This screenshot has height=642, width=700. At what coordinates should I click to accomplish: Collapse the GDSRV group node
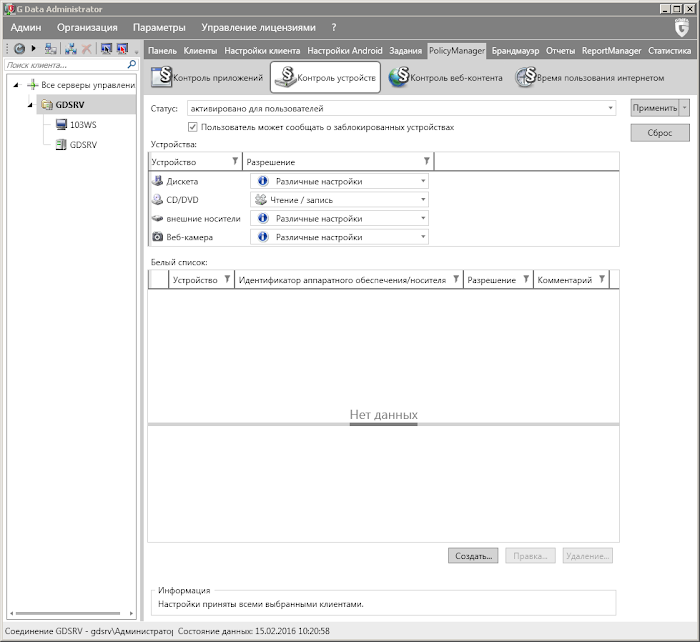point(30,105)
